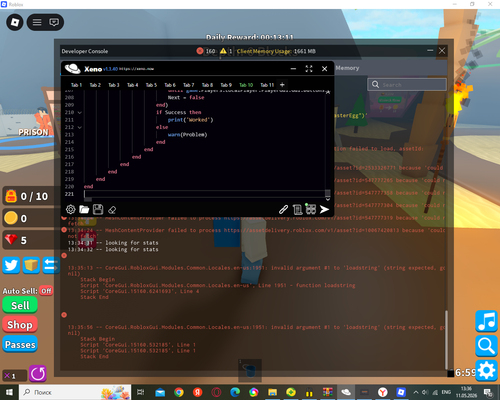Click the Twitter codes icon
Viewport: 500px width, 400px height.
pos(11,265)
